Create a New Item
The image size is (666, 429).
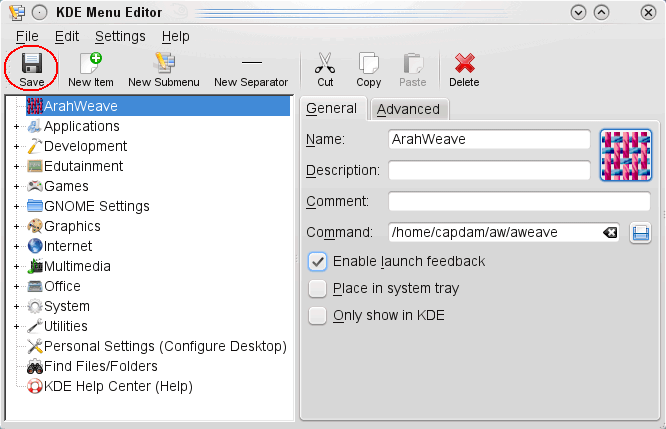pos(91,70)
